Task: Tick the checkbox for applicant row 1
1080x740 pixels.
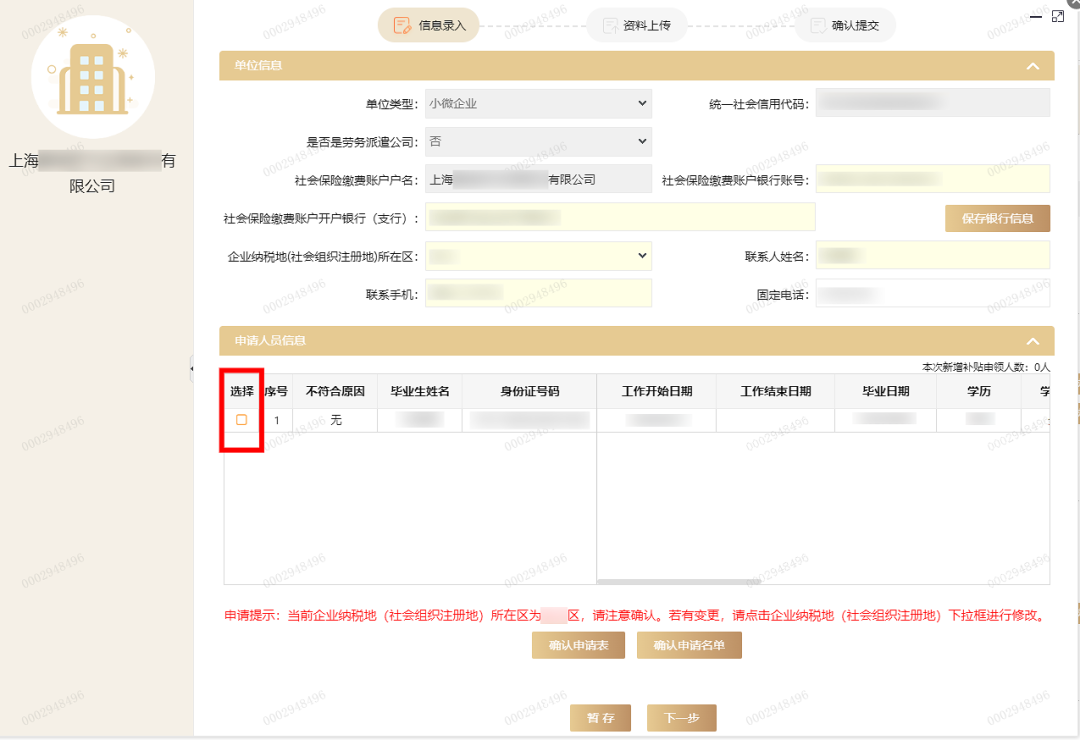Action: (241, 420)
